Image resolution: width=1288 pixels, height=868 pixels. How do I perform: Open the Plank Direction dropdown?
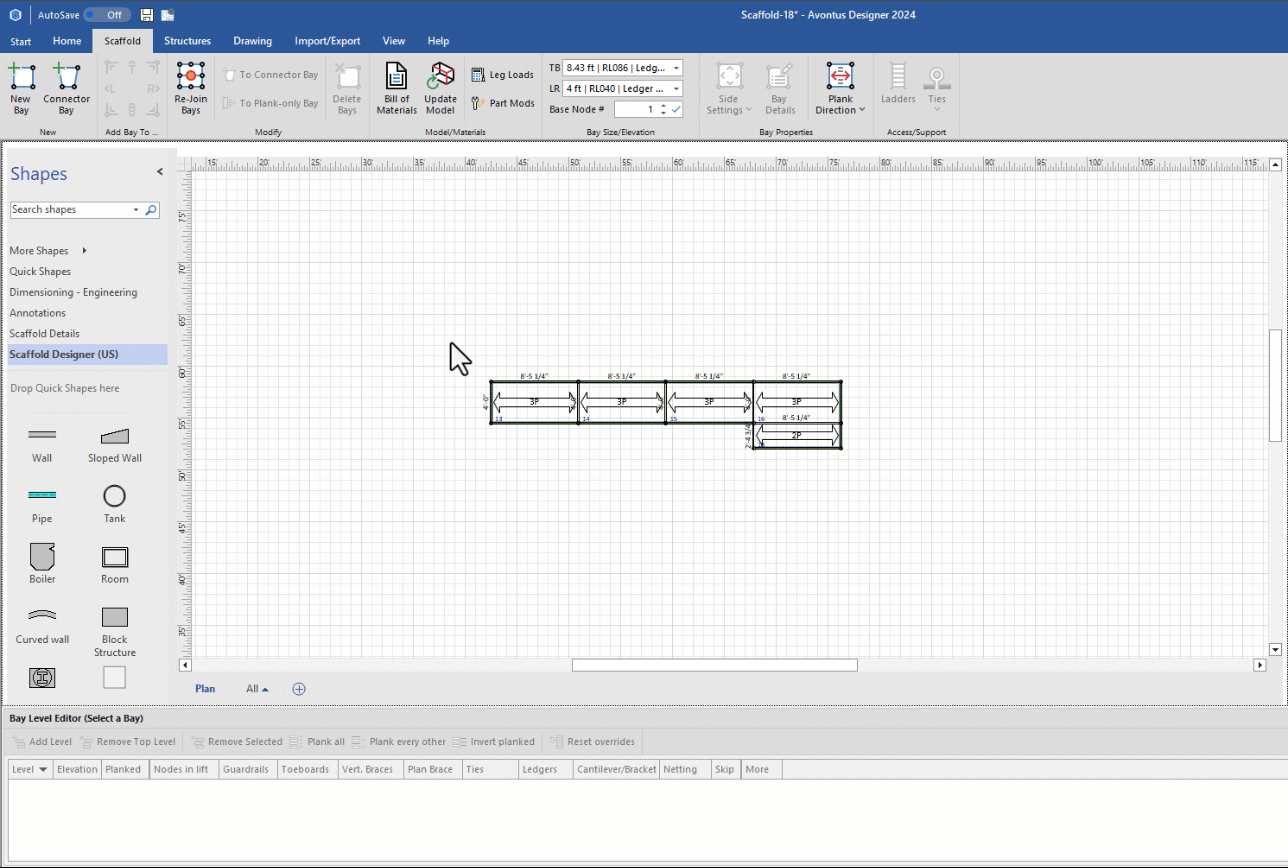840,110
